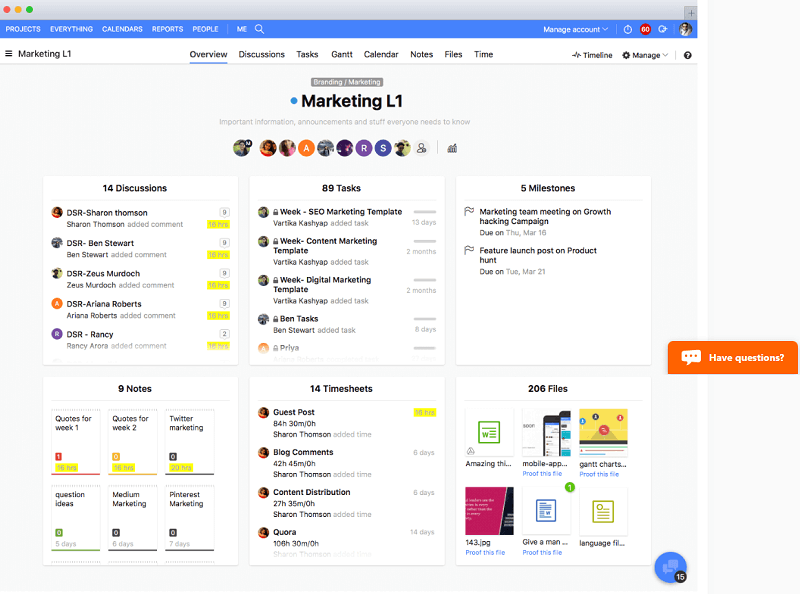
Task: Click progress bar for Ben Tasks
Action: coord(424,319)
